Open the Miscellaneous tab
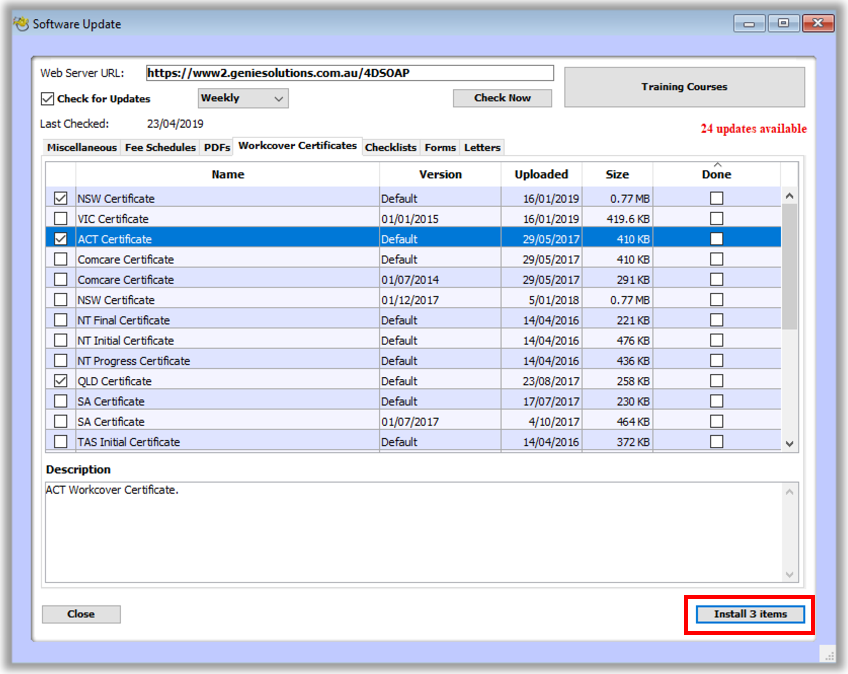 point(80,147)
